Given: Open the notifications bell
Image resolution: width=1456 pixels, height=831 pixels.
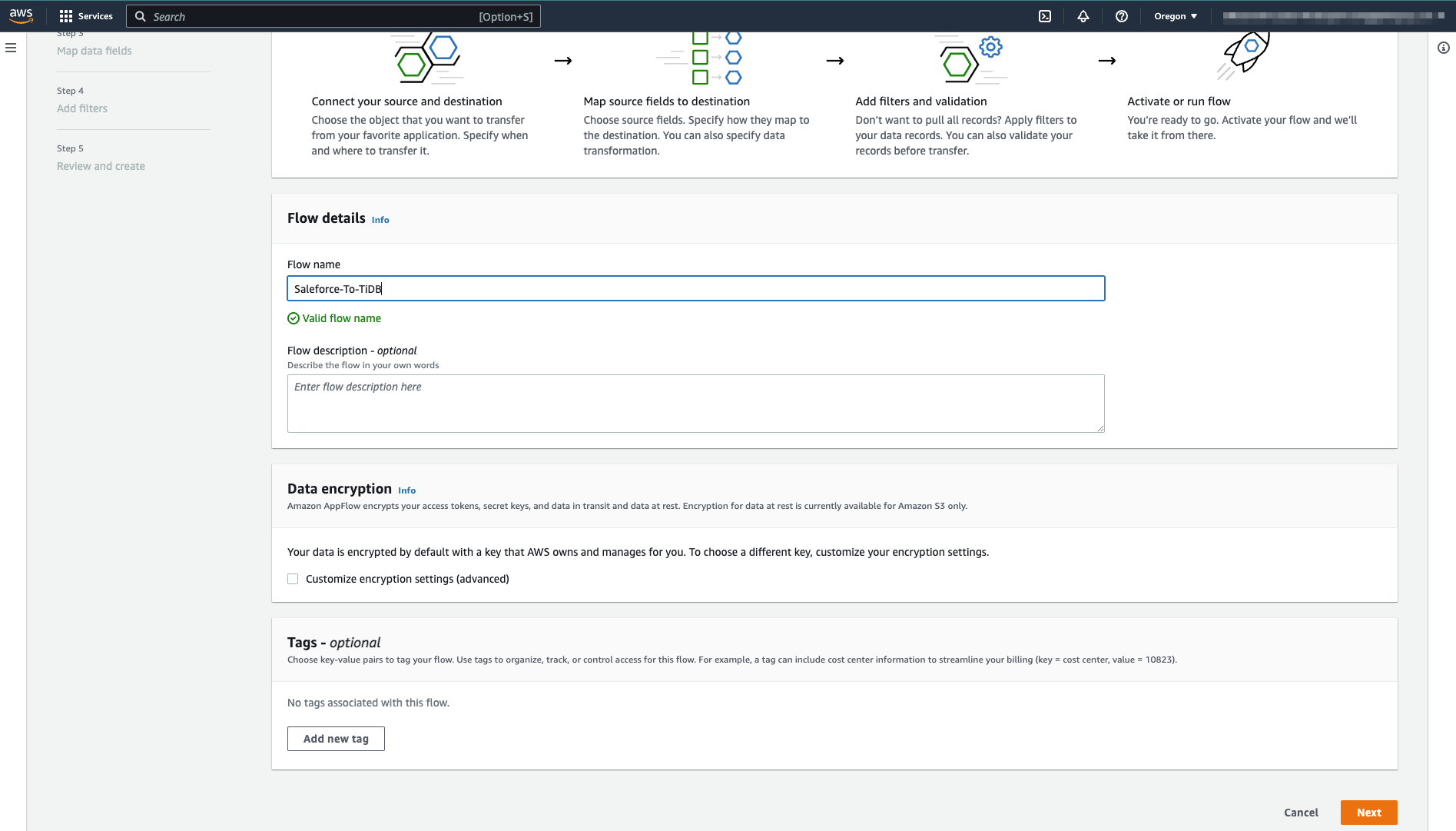Looking at the screenshot, I should click(x=1083, y=16).
